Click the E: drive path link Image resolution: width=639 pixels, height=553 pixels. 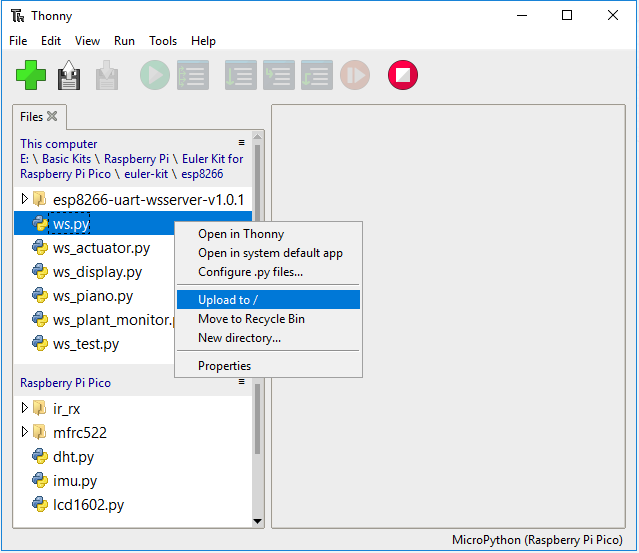(x=24, y=159)
